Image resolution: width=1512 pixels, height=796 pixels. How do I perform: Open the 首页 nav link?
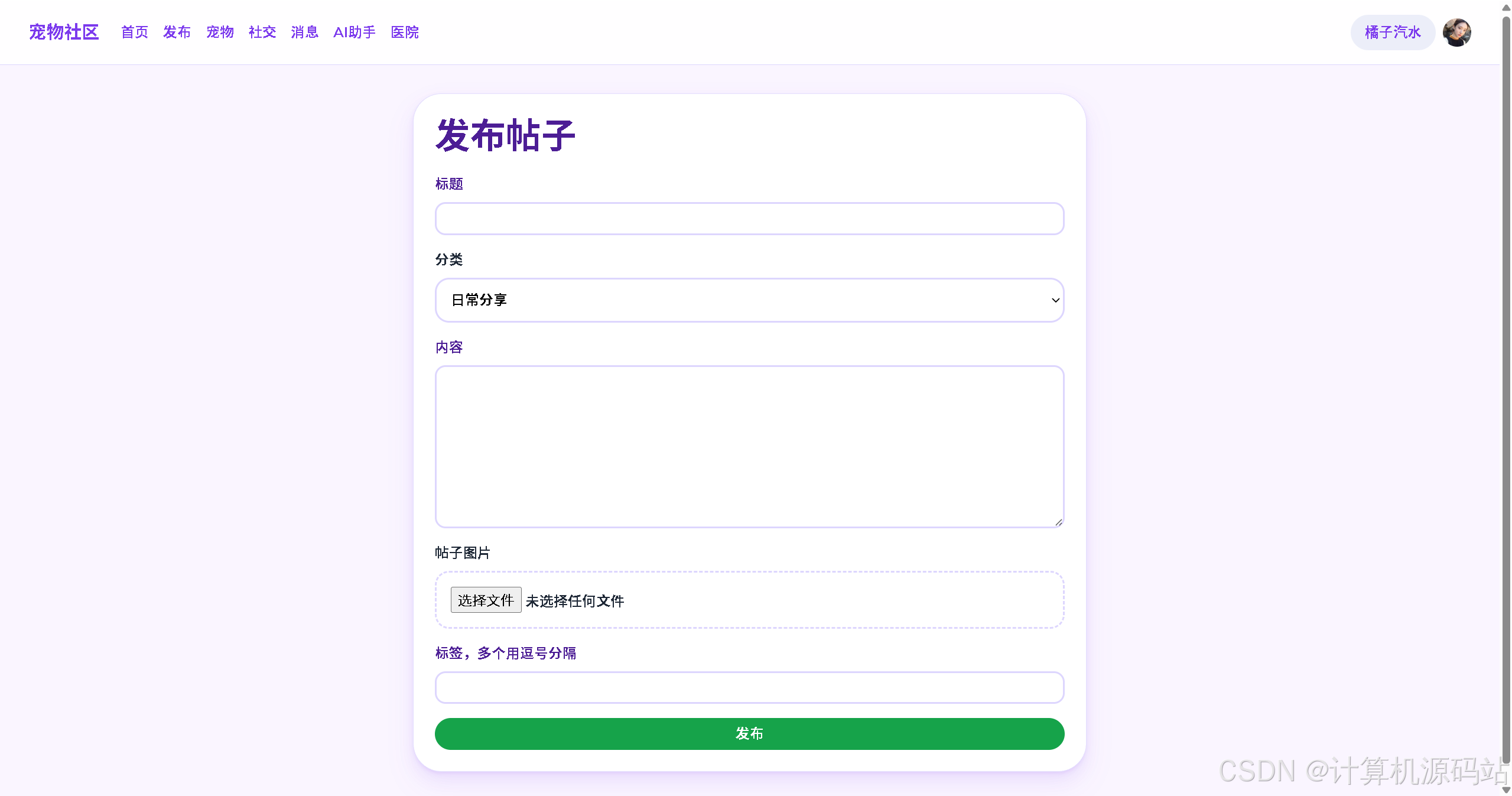[135, 32]
